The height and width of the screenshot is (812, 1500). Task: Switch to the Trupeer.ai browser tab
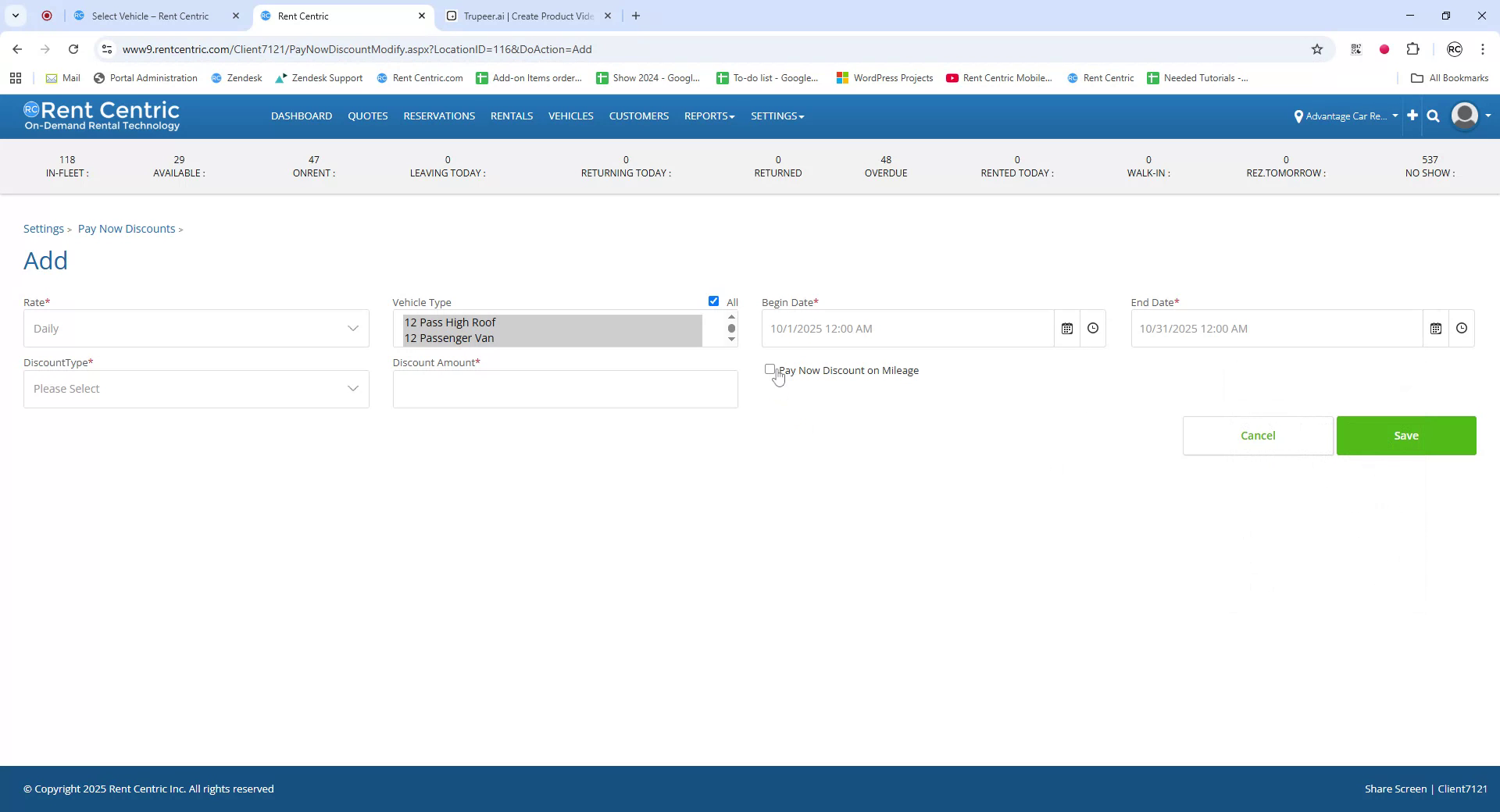click(520, 16)
